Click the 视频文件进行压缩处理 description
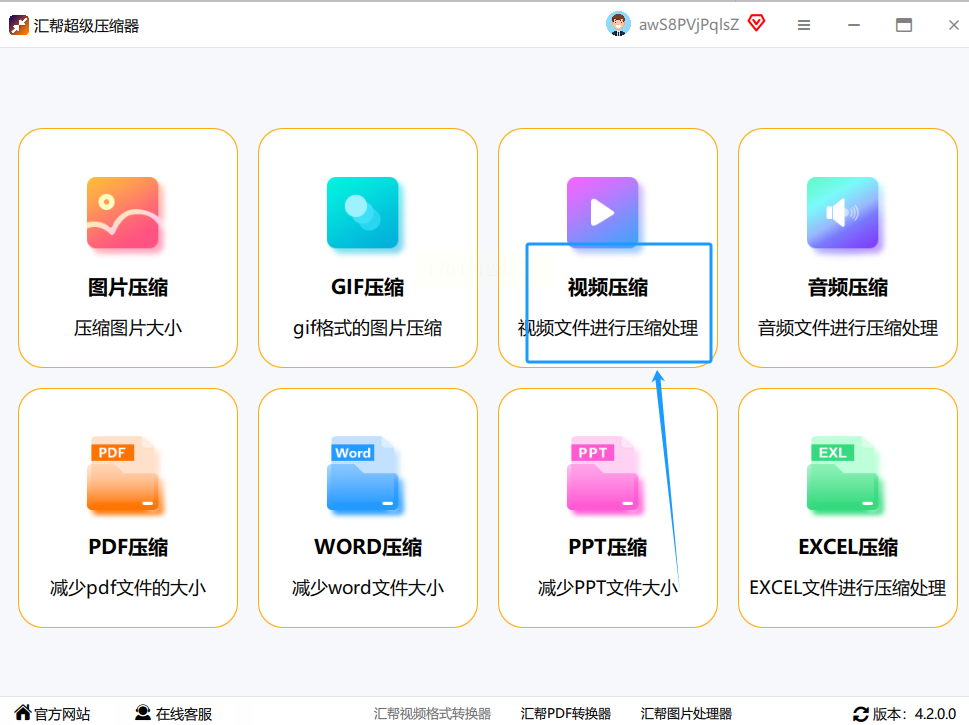969x725 pixels. click(x=608, y=328)
